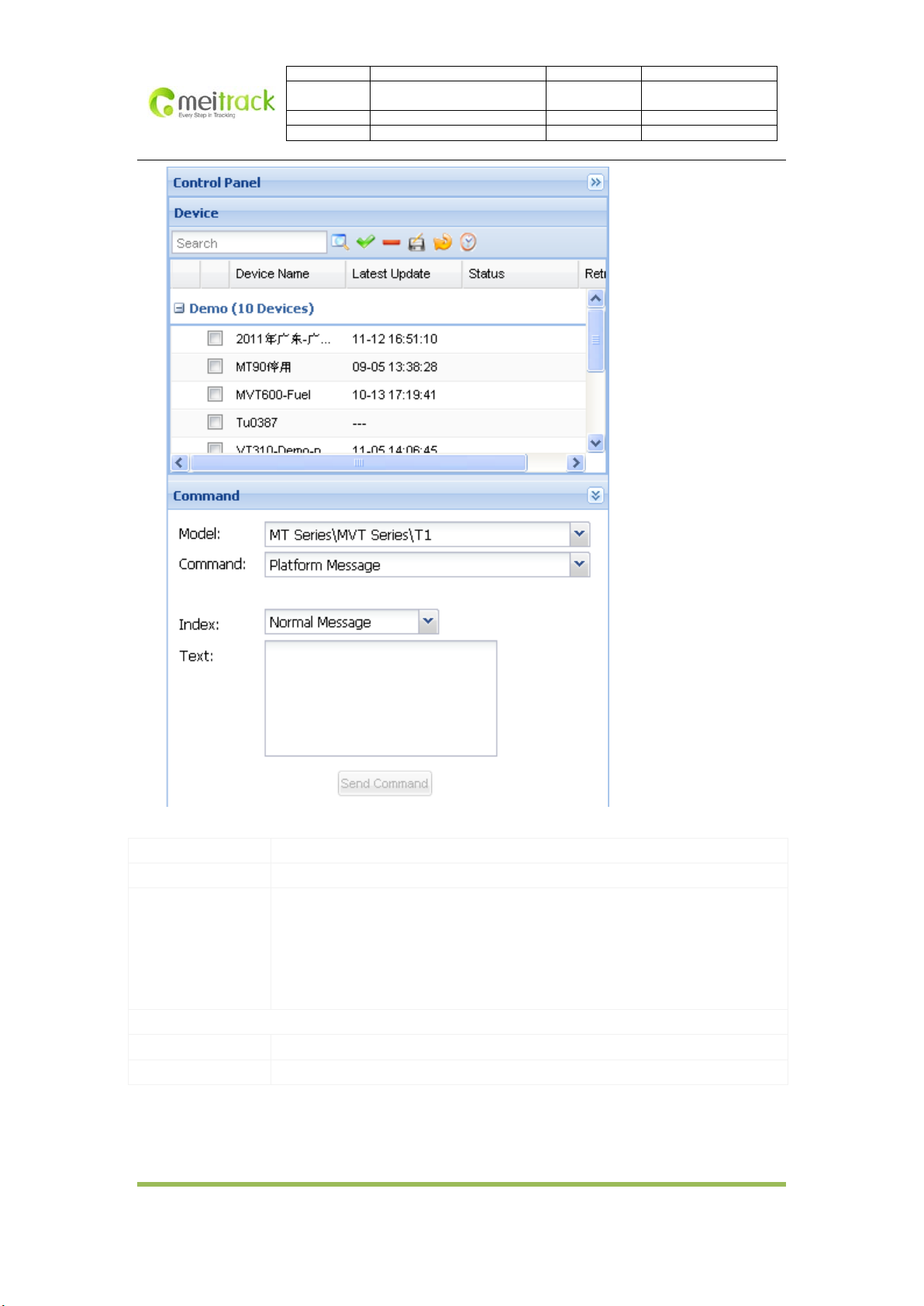The width and height of the screenshot is (924, 1306).
Task: Expand the Index dropdown showing Normal Message
Action: [428, 622]
